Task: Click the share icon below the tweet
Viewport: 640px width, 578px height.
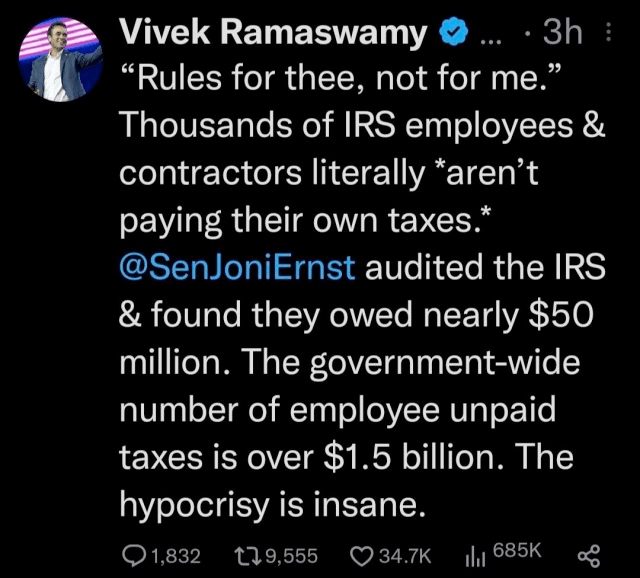Action: tap(588, 553)
